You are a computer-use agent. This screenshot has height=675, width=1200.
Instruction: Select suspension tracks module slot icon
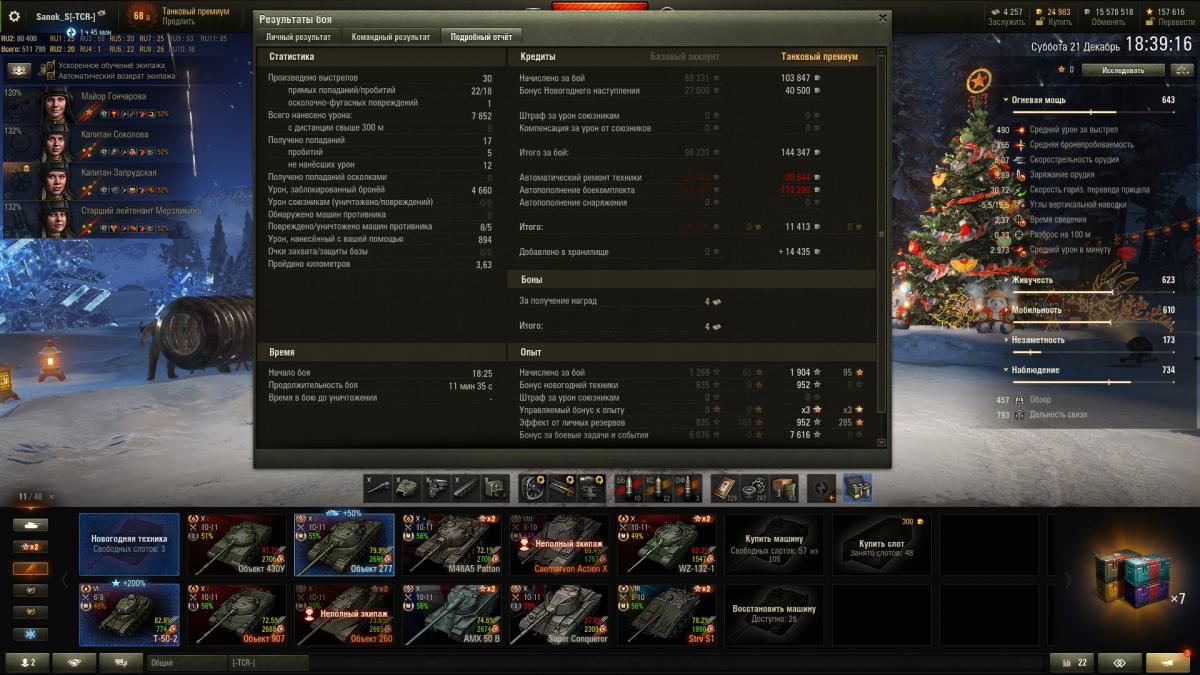click(468, 487)
